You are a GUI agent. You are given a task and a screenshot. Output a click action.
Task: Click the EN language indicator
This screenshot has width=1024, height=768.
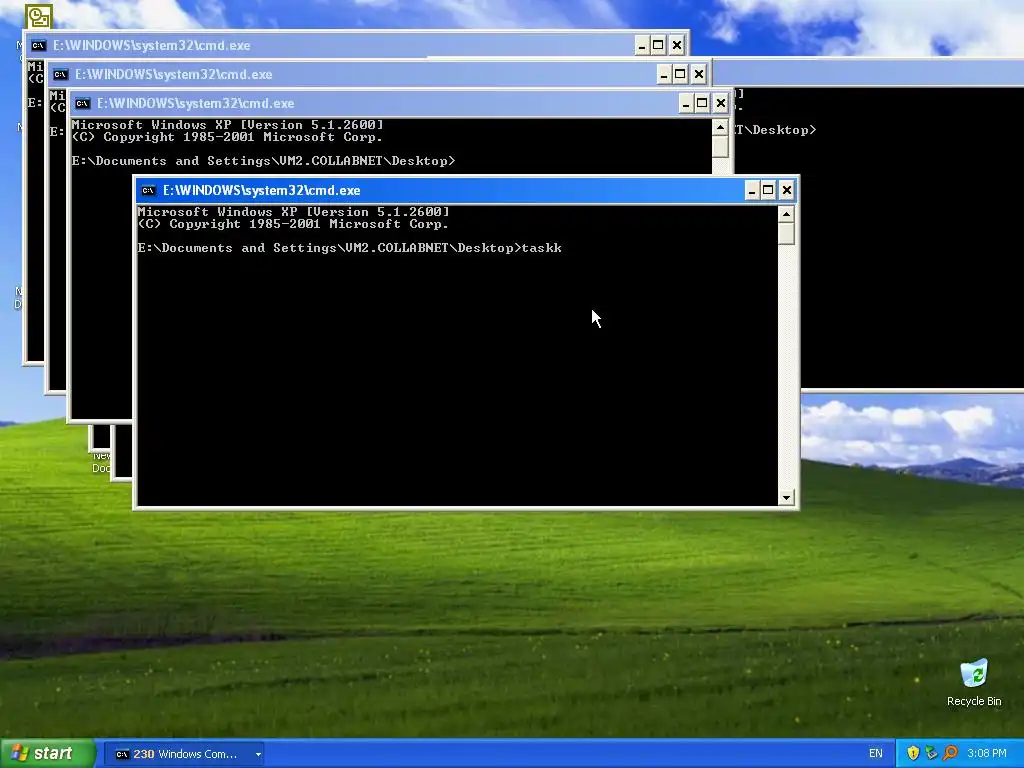tap(876, 754)
